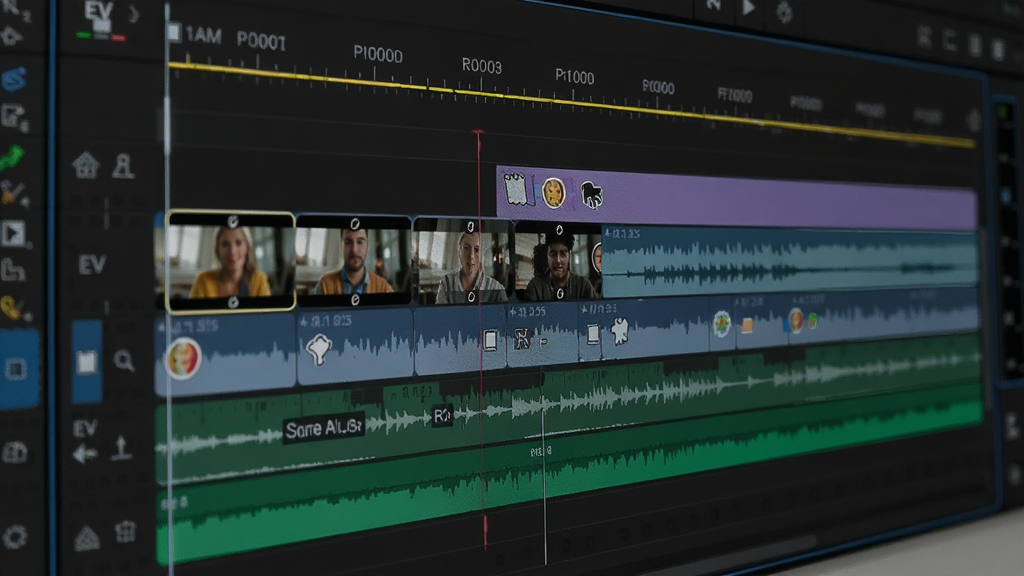The image size is (1024, 576).
Task: Select the teal audio waveform clip
Action: 789,261
